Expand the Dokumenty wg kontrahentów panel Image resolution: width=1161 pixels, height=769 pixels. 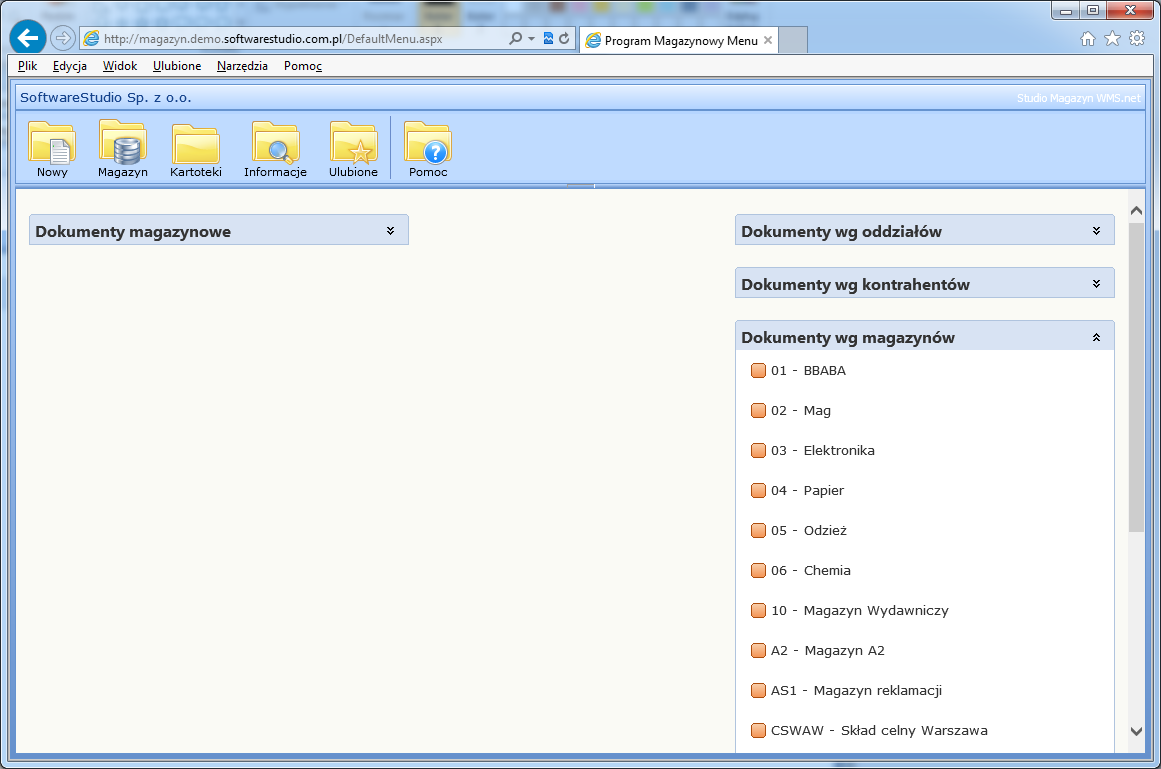pyautogui.click(x=1096, y=284)
